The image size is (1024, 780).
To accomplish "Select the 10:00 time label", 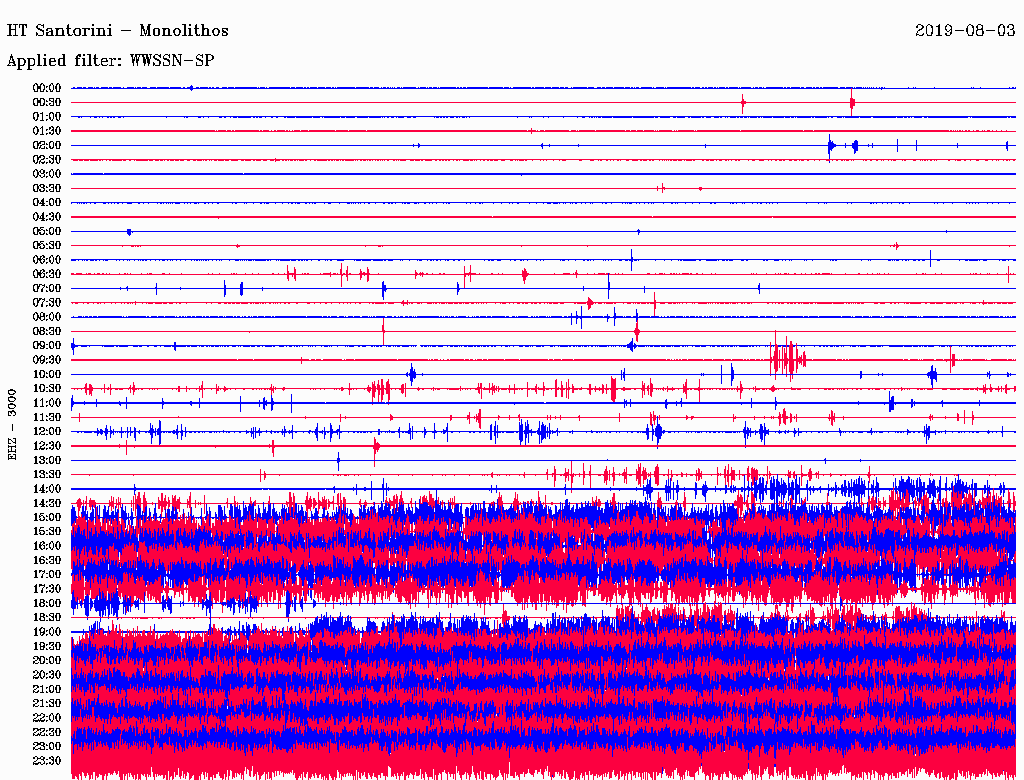I will 47,374.
